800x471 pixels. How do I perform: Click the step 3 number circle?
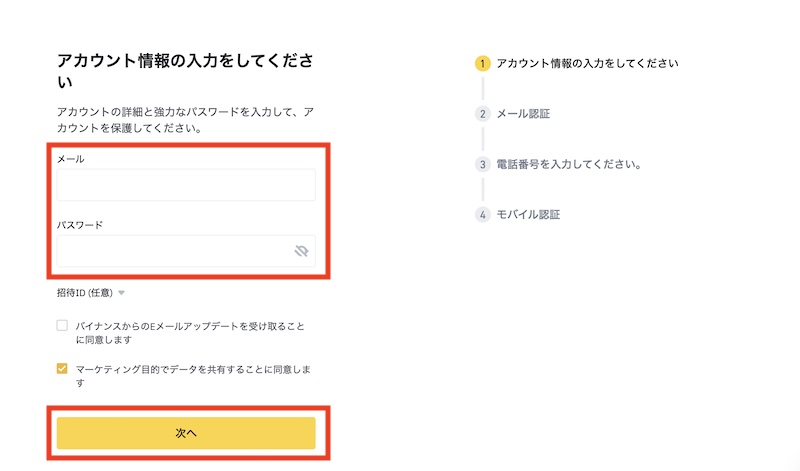click(x=482, y=164)
